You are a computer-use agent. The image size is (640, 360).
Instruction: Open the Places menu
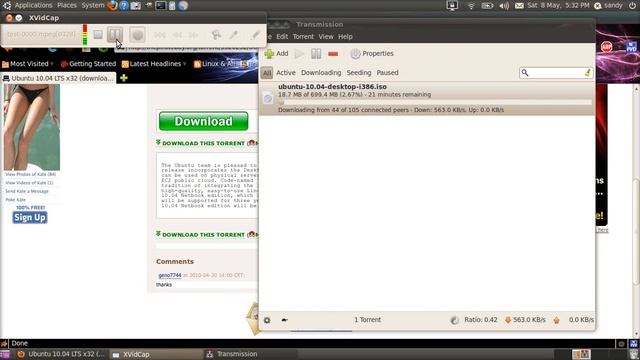coord(67,5)
